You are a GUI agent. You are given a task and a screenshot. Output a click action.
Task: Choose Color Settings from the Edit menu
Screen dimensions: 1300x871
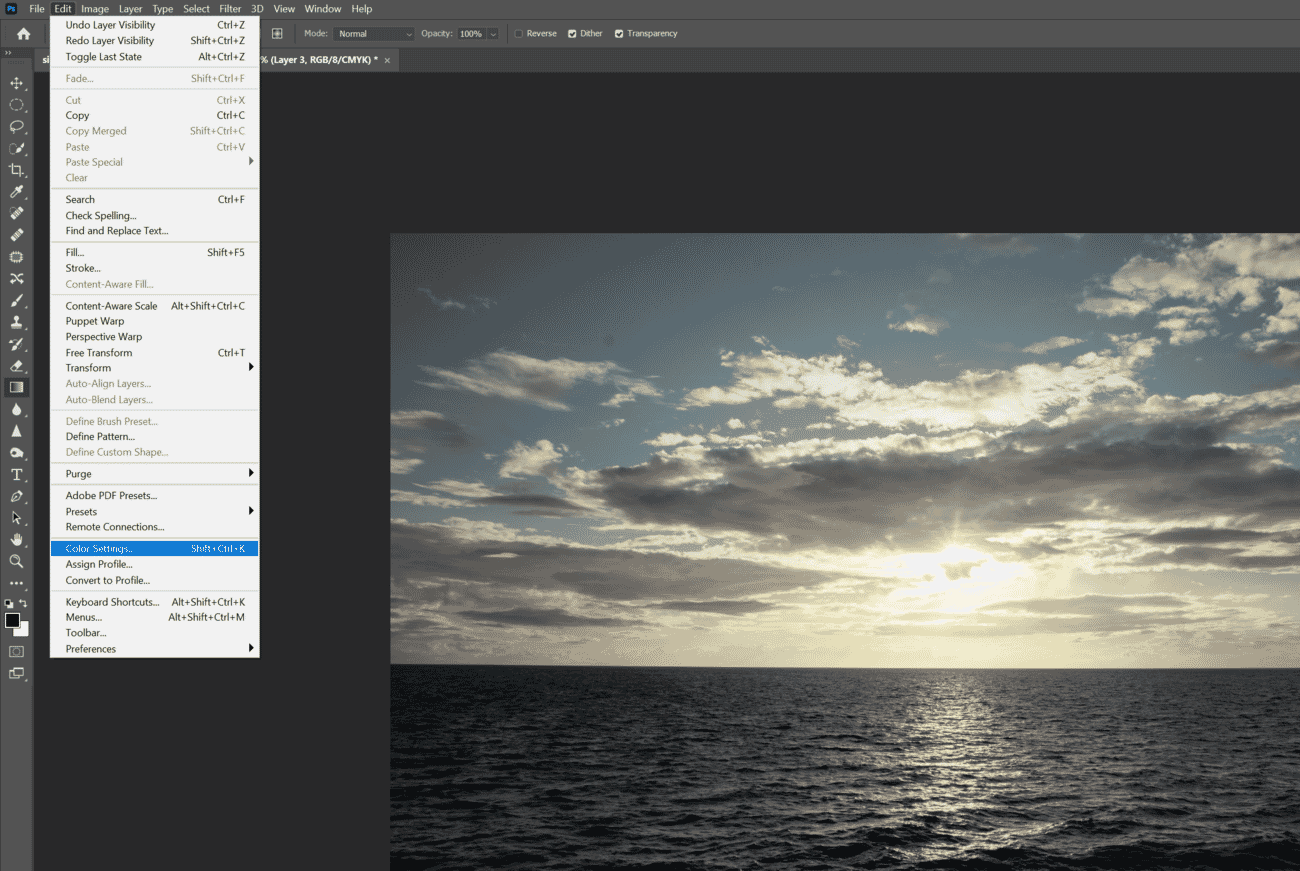[102, 548]
